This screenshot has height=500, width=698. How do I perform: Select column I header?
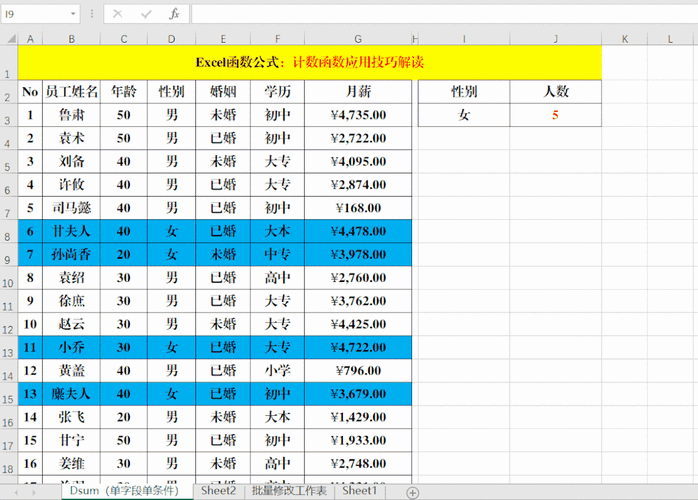[x=464, y=39]
